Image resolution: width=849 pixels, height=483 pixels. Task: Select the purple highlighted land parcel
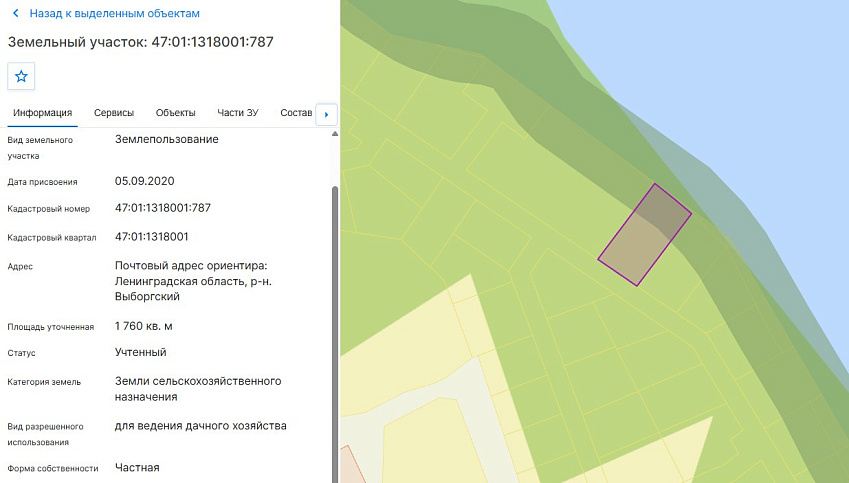coord(644,234)
